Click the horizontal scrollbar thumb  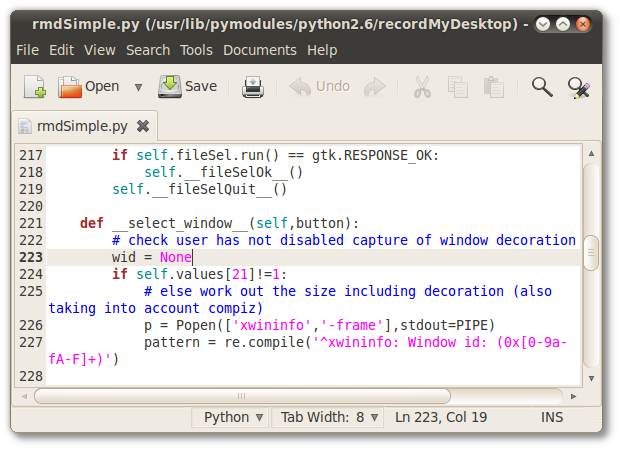click(242, 396)
